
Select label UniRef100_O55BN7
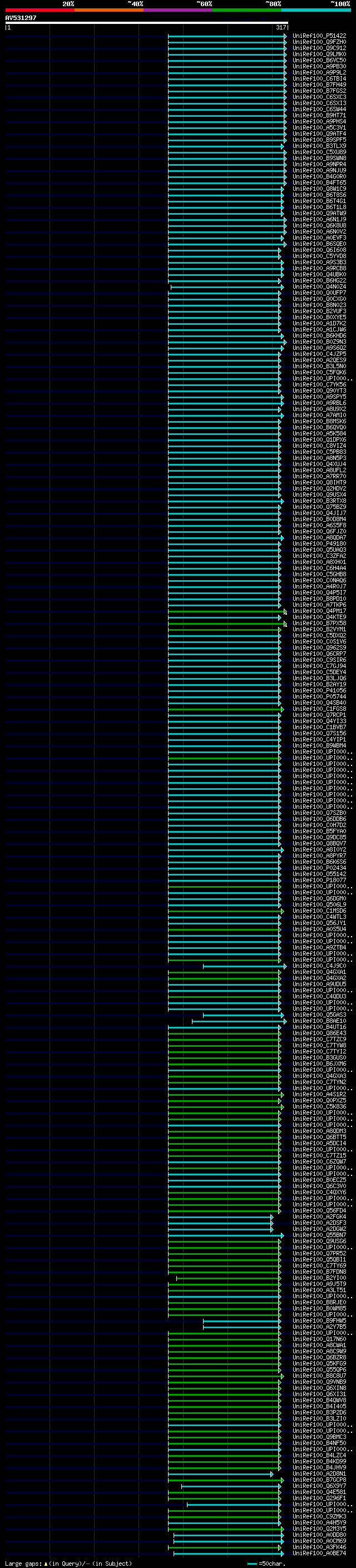coord(319,1235)
